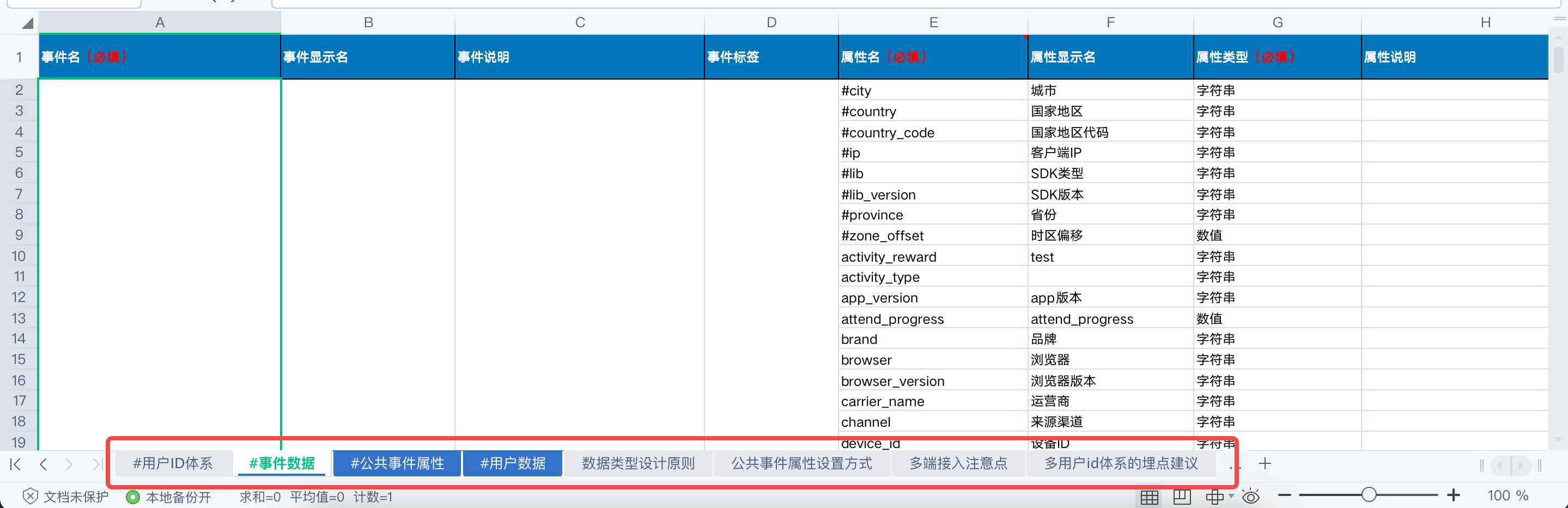Select the #事件数据 sheet tab
The height and width of the screenshot is (508, 1568).
(282, 463)
